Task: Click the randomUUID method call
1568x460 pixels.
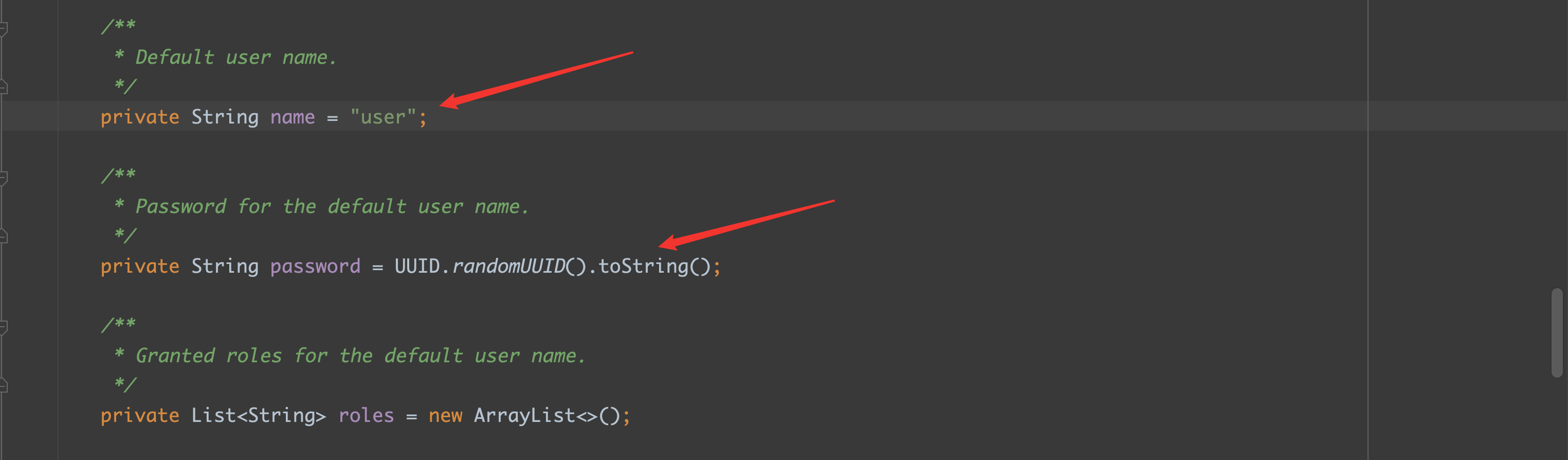Action: pos(509,266)
